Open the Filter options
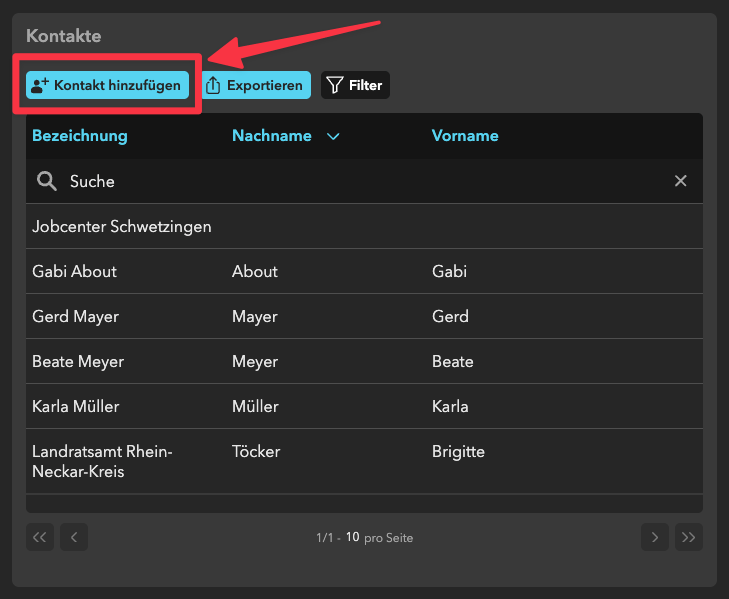Screen dimensions: 729x599 click(355, 85)
